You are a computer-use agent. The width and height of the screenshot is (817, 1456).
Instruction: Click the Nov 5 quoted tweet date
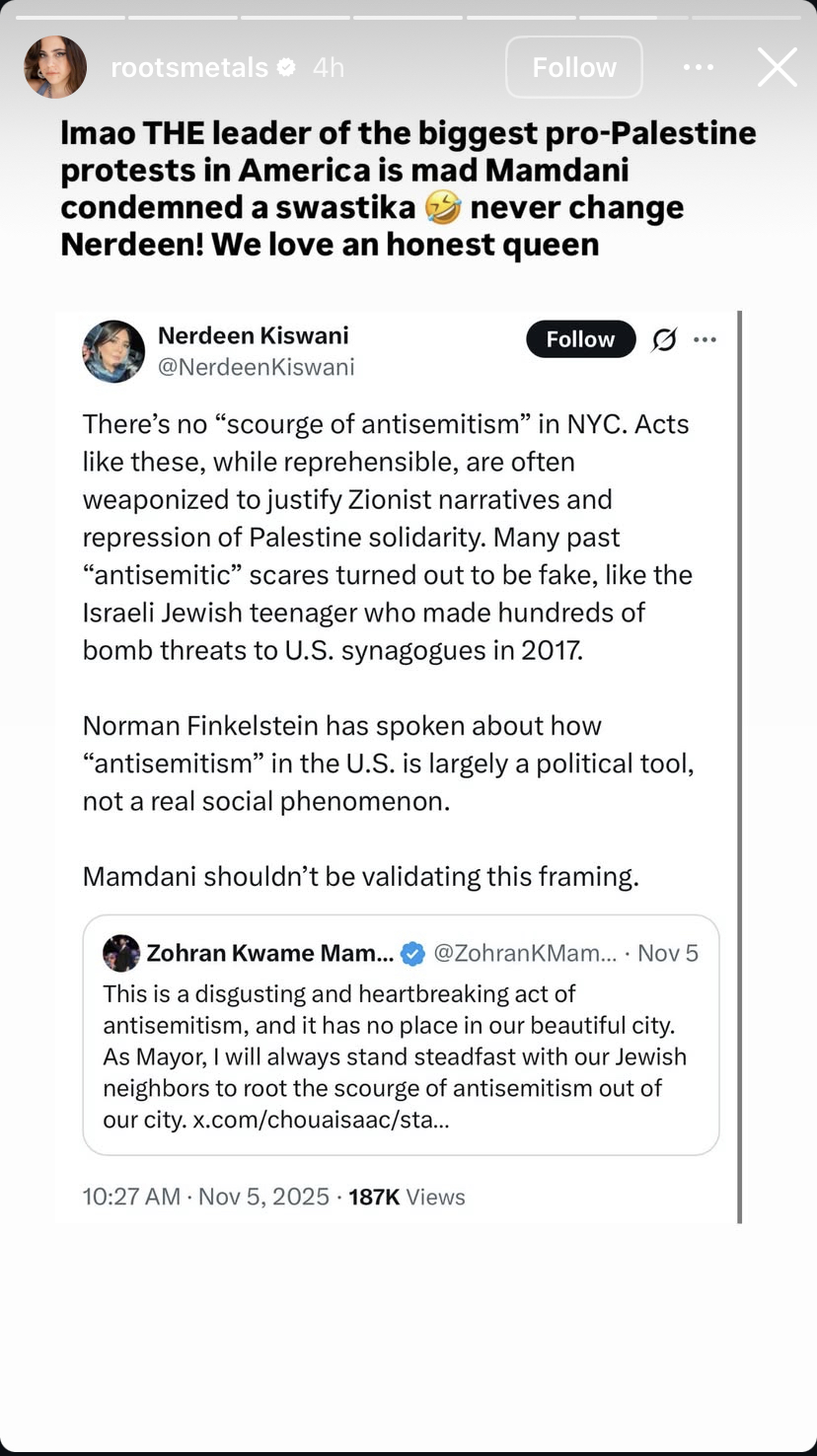668,953
